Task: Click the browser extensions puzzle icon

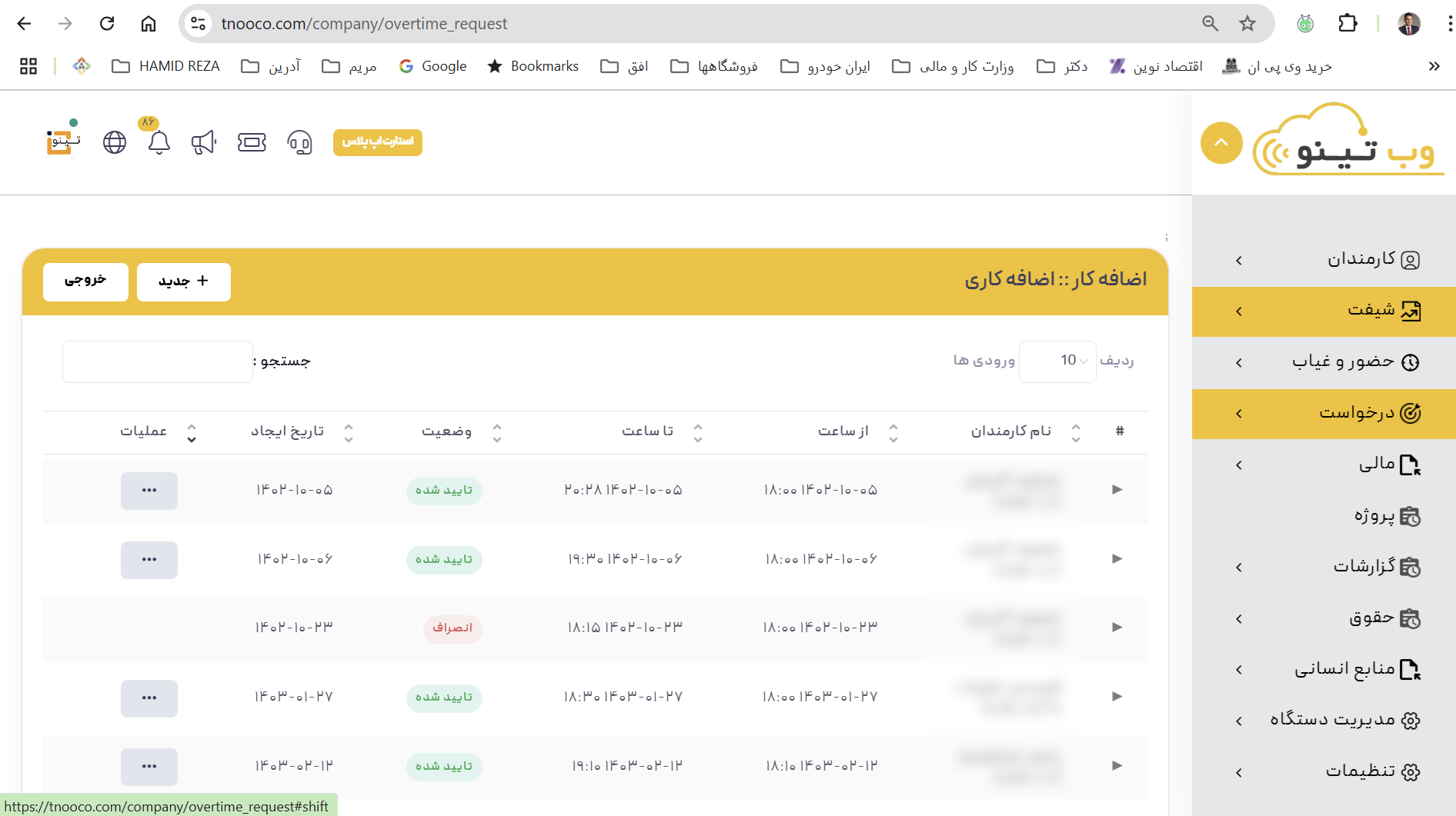Action: click(x=1347, y=23)
